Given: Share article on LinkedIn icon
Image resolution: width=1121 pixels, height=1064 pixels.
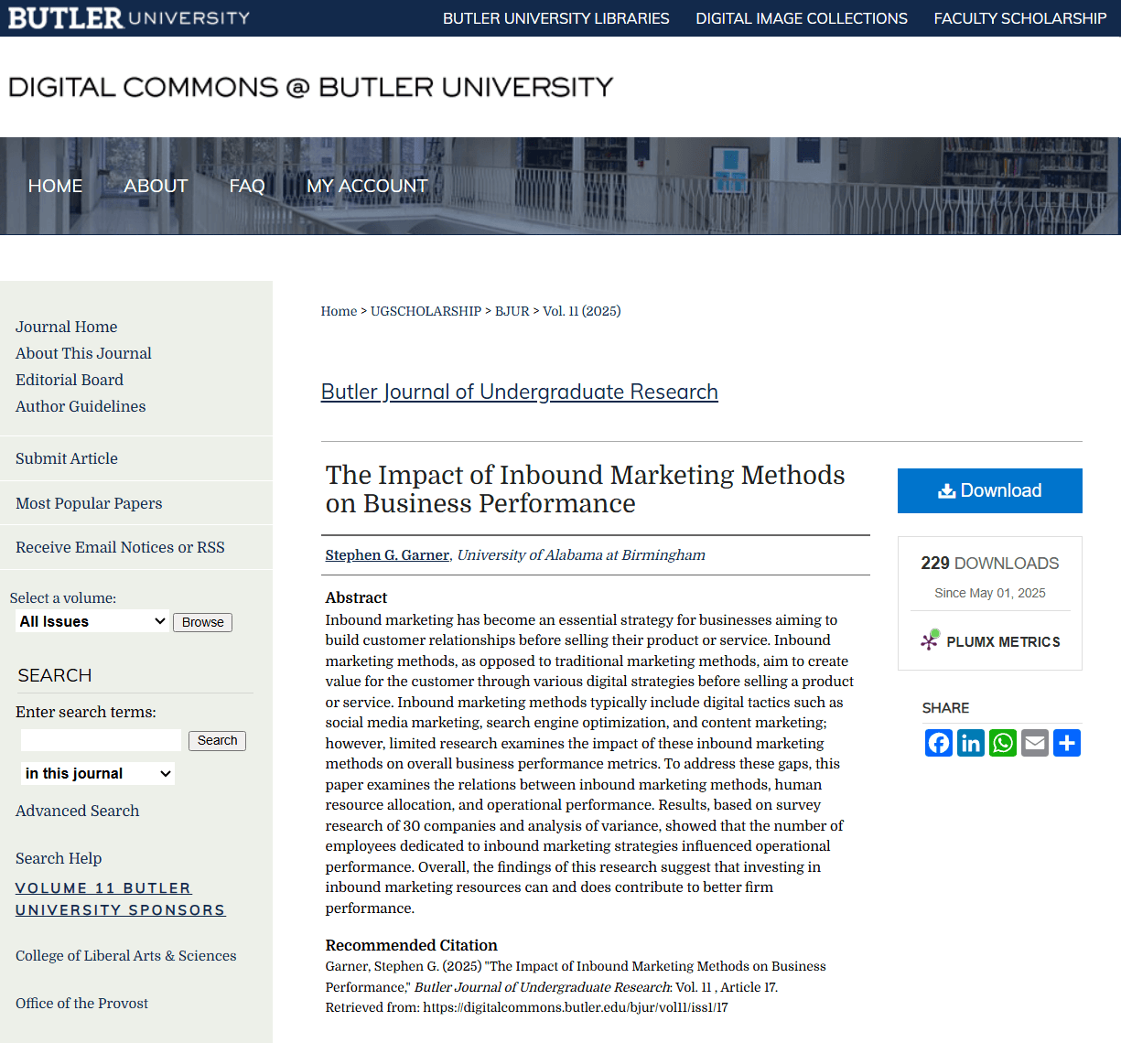Looking at the screenshot, I should pos(971,743).
